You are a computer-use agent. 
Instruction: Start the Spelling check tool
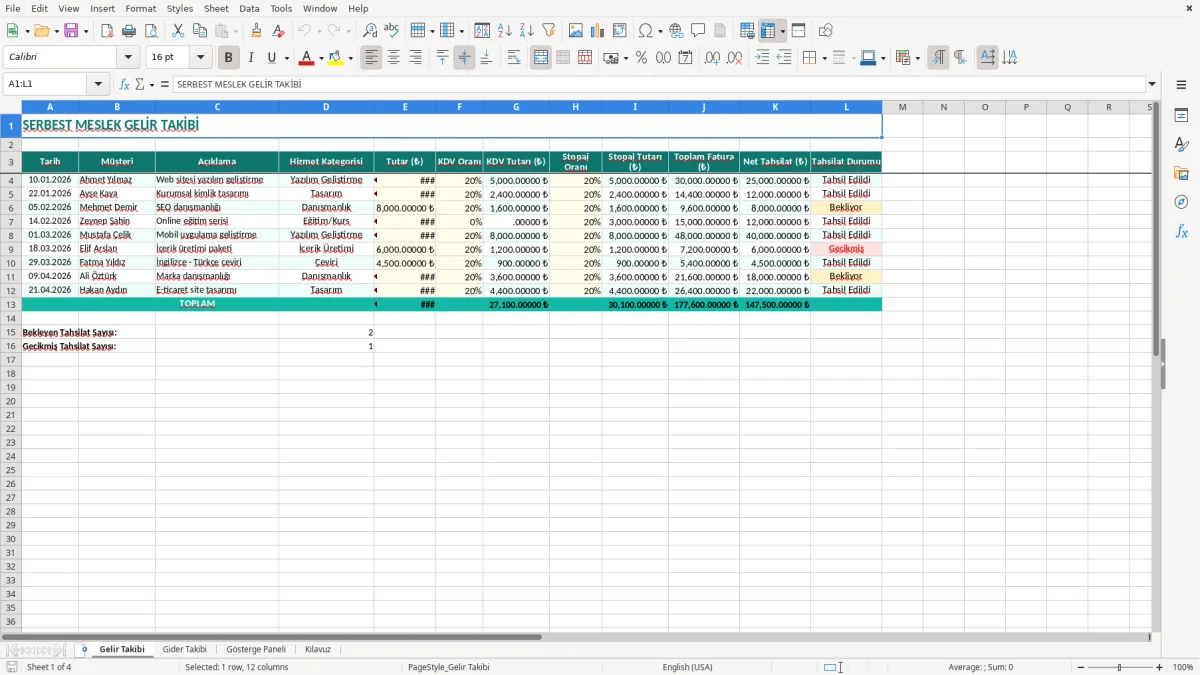[391, 31]
